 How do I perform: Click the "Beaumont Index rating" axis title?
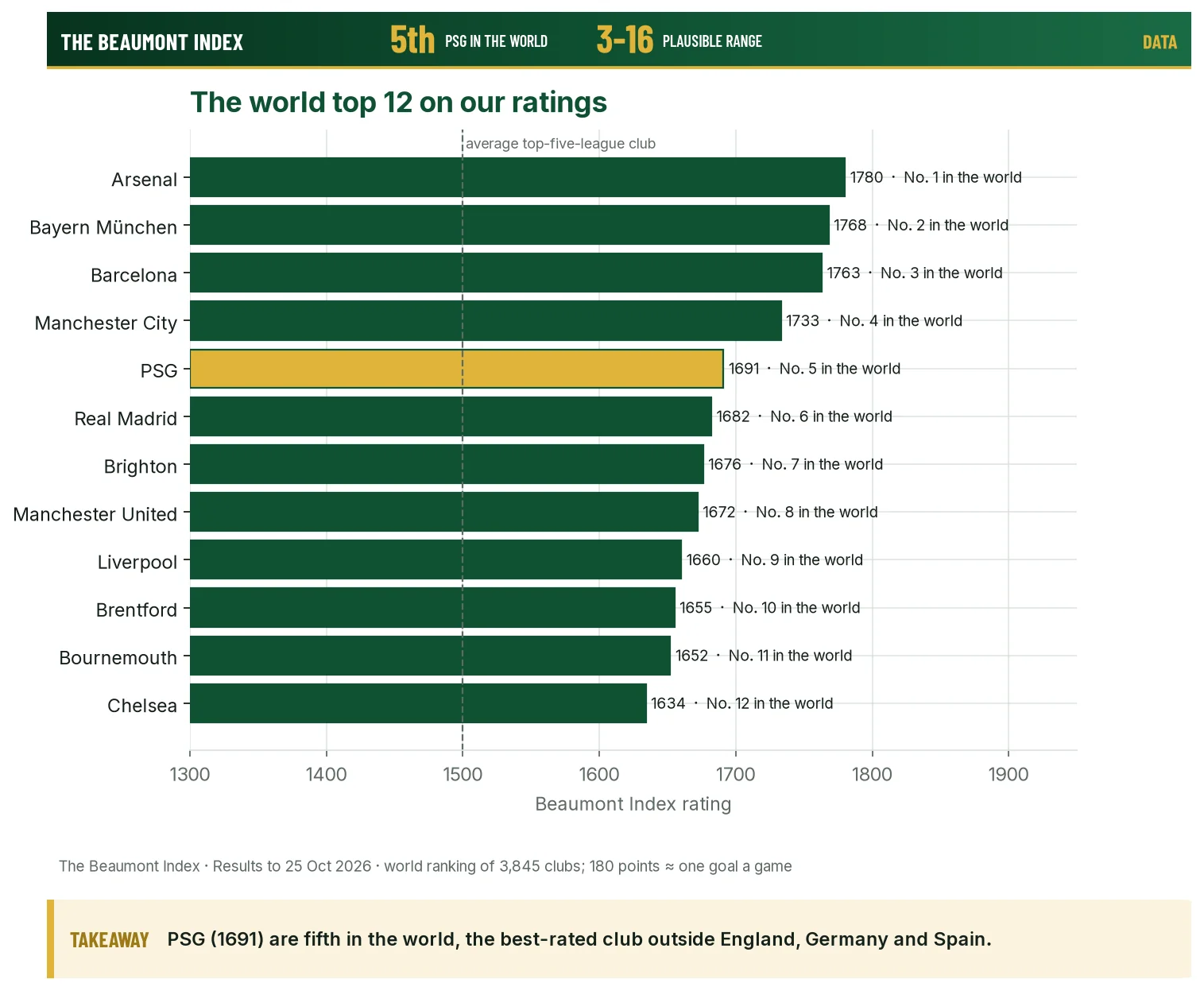[633, 804]
